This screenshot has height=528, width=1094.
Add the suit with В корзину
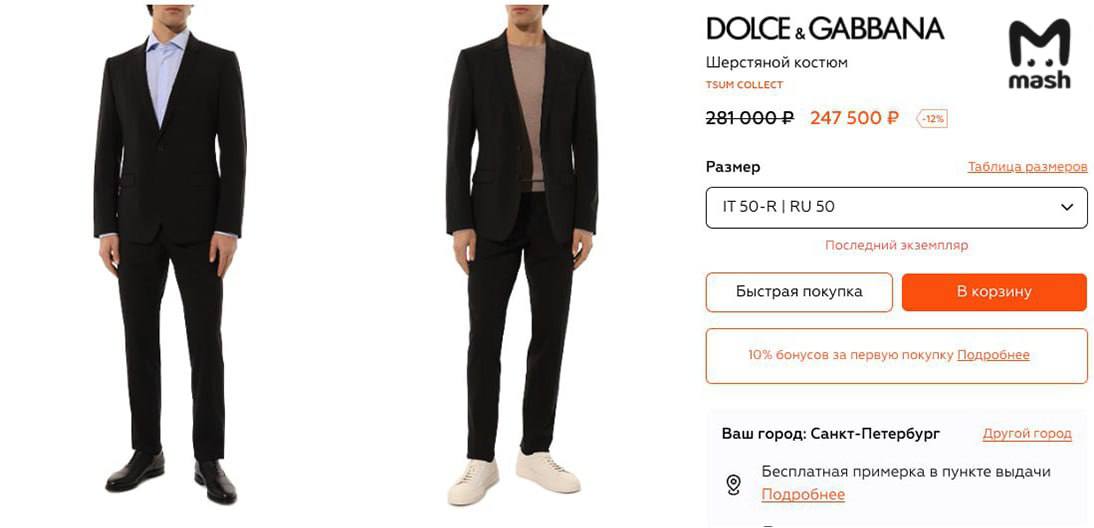(993, 292)
